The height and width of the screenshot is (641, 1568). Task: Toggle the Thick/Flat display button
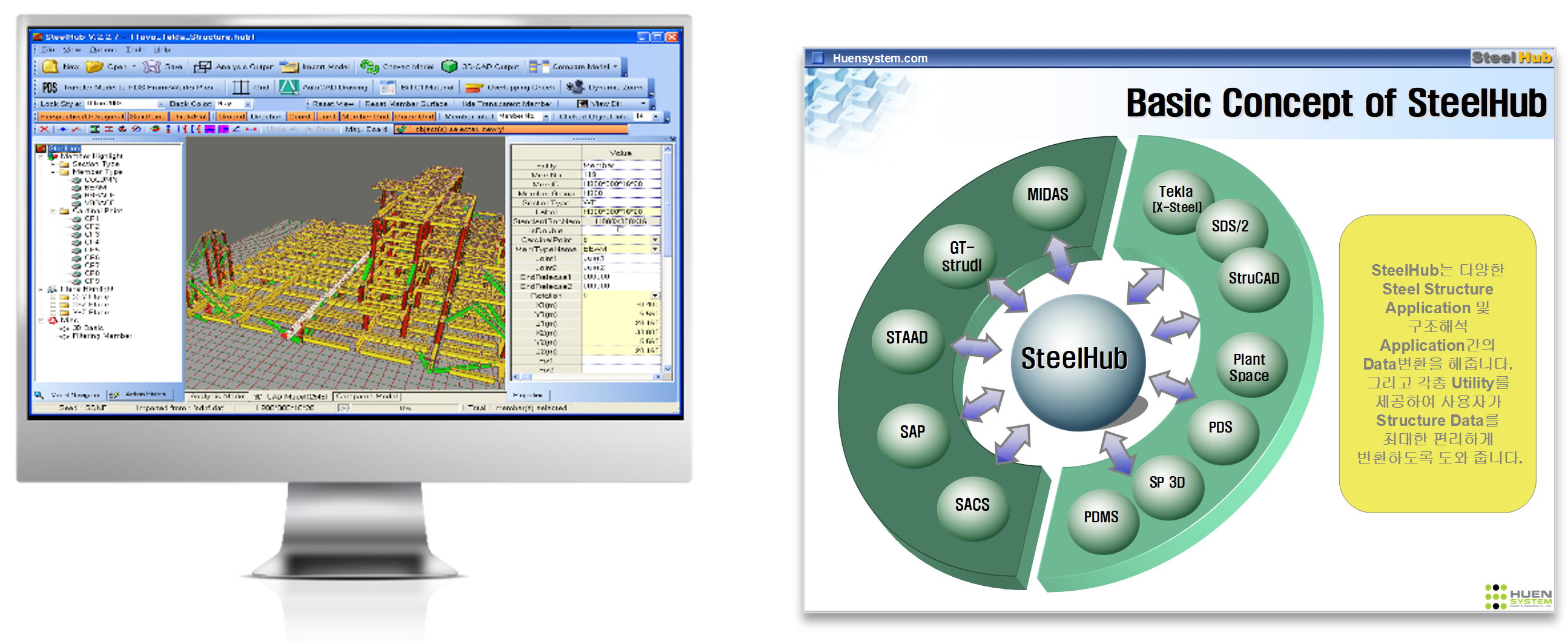click(x=190, y=116)
